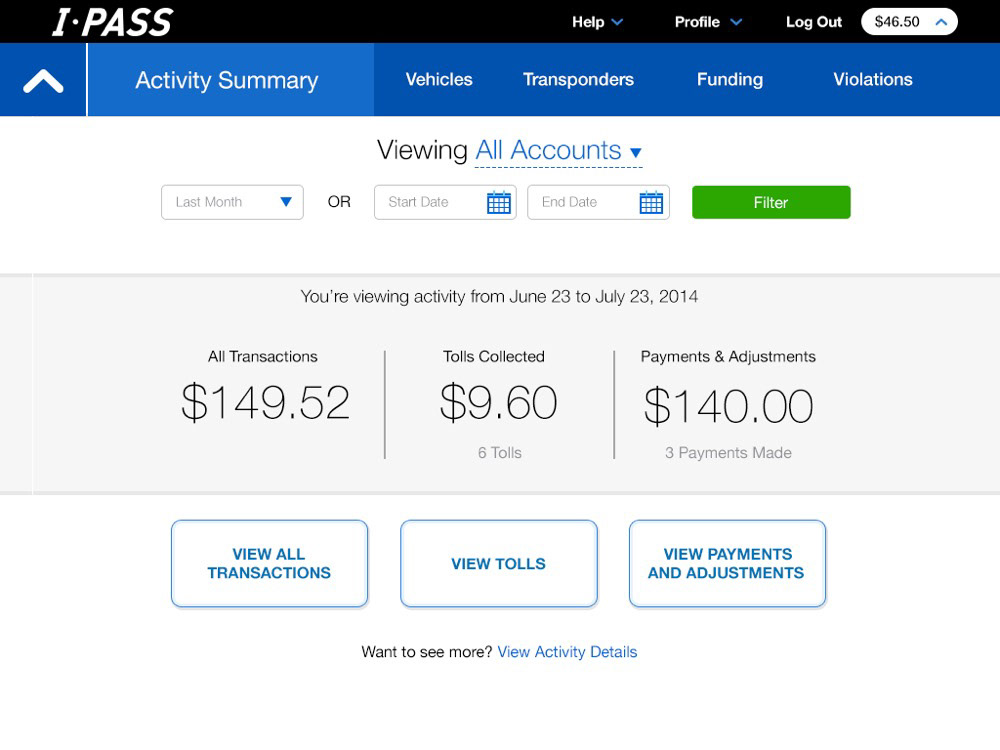Click View All Transactions button
Viewport: 1000px width, 750px height.
point(269,564)
